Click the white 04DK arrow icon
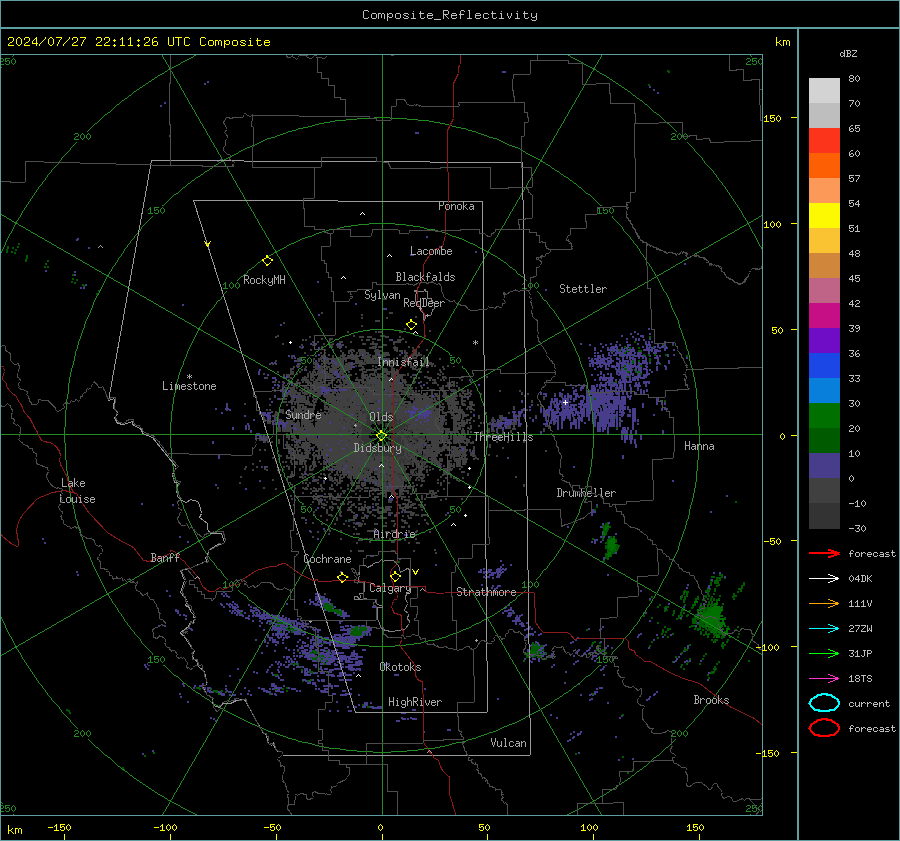The image size is (900, 841). click(824, 579)
